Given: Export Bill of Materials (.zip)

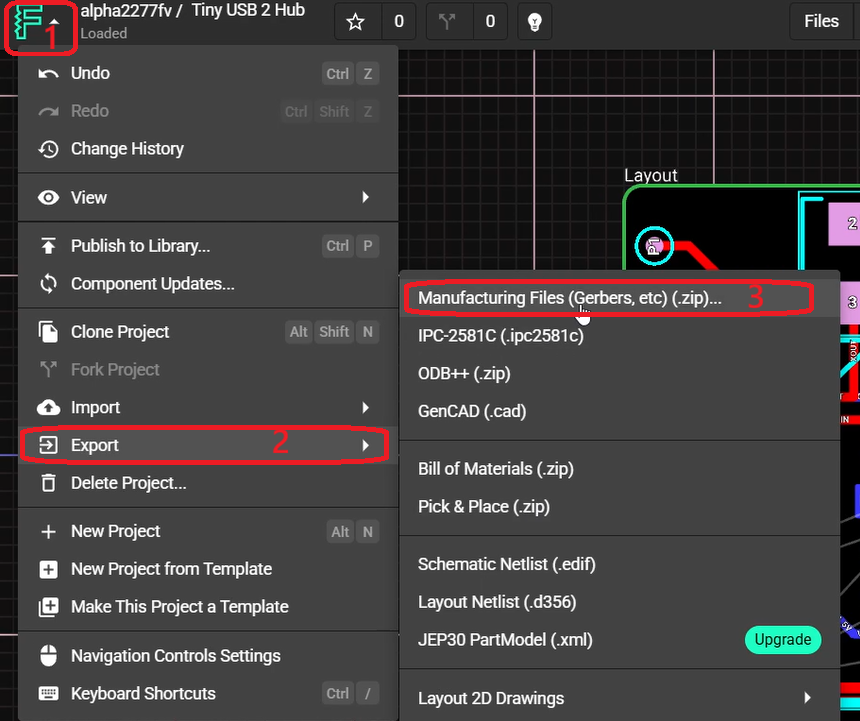Looking at the screenshot, I should point(620,469).
